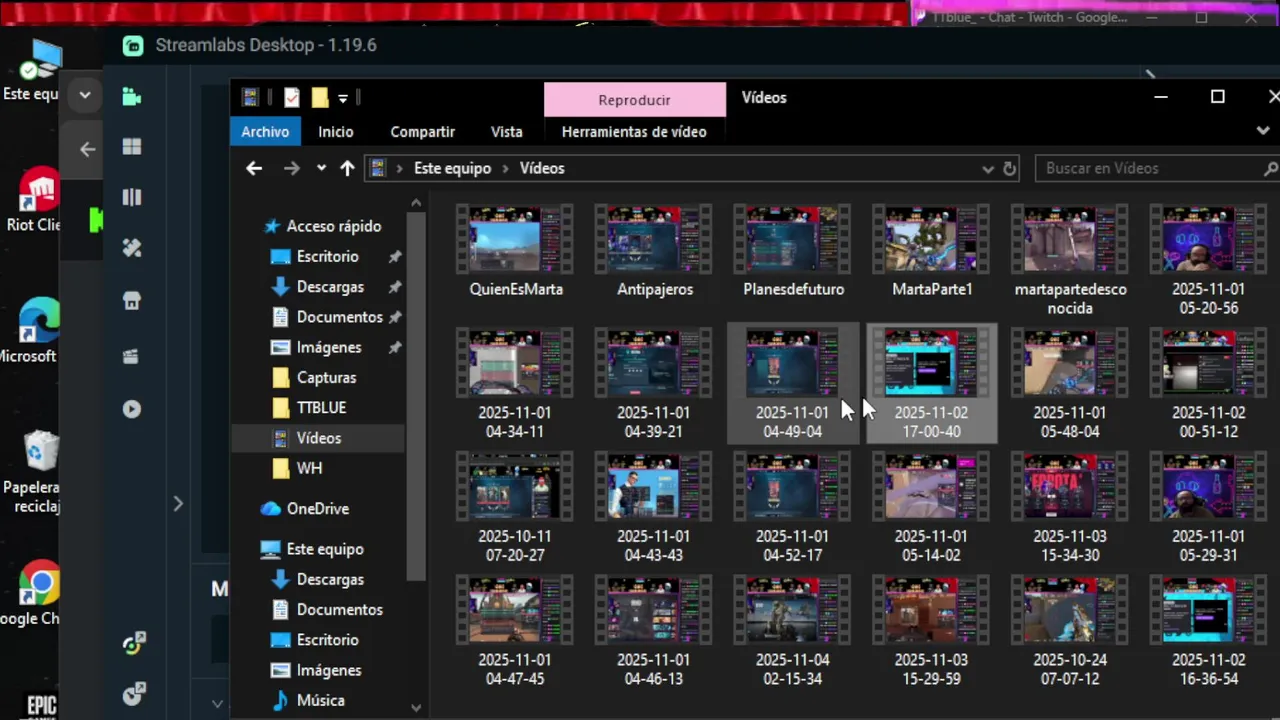
Task: Open pinned Descargas under Acceso rápido
Action: [x=330, y=287]
